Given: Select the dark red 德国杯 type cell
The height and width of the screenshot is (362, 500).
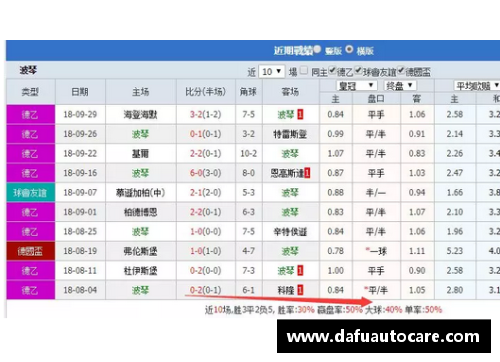Looking at the screenshot, I should (30, 251).
